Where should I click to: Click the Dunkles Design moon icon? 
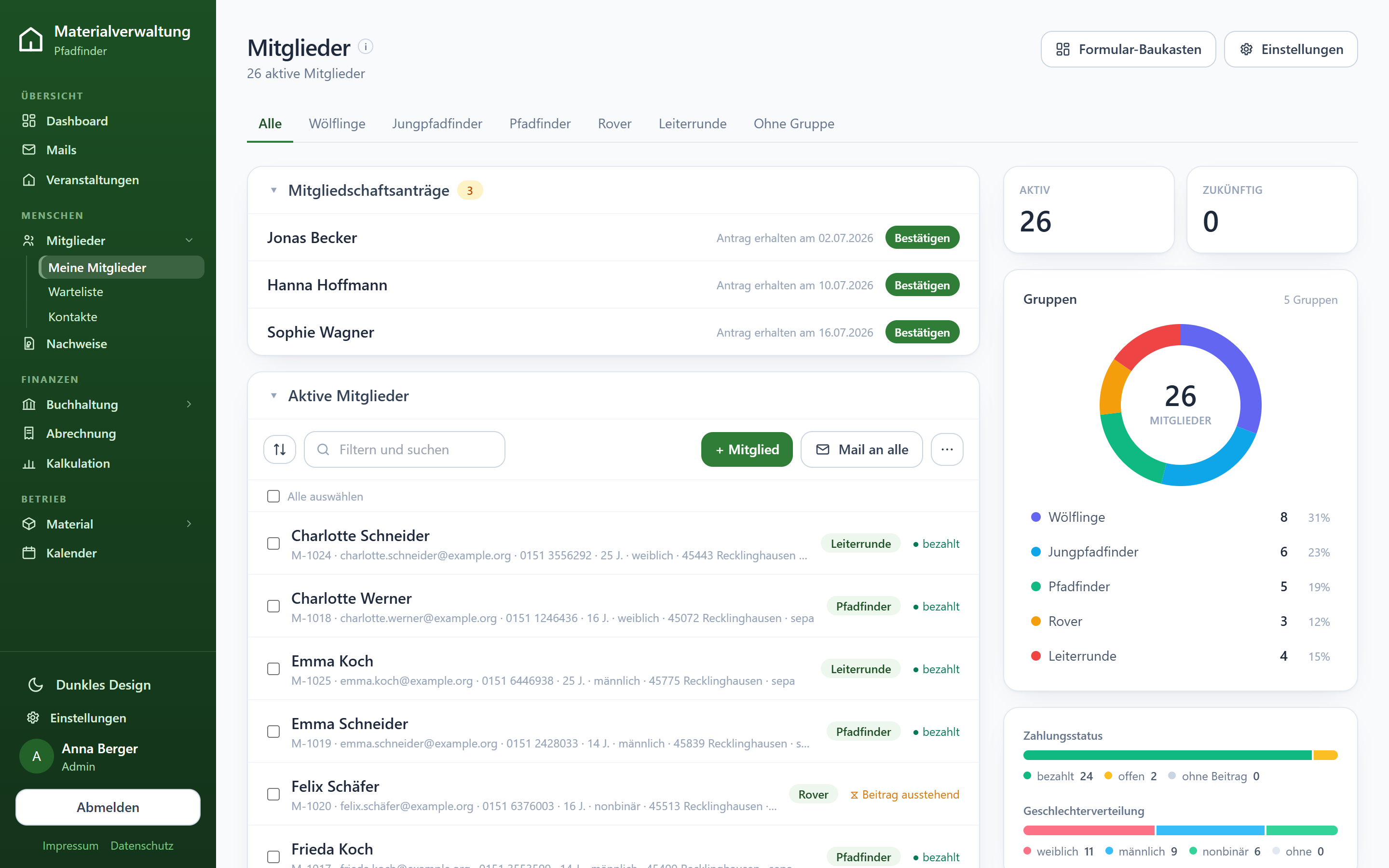click(36, 684)
